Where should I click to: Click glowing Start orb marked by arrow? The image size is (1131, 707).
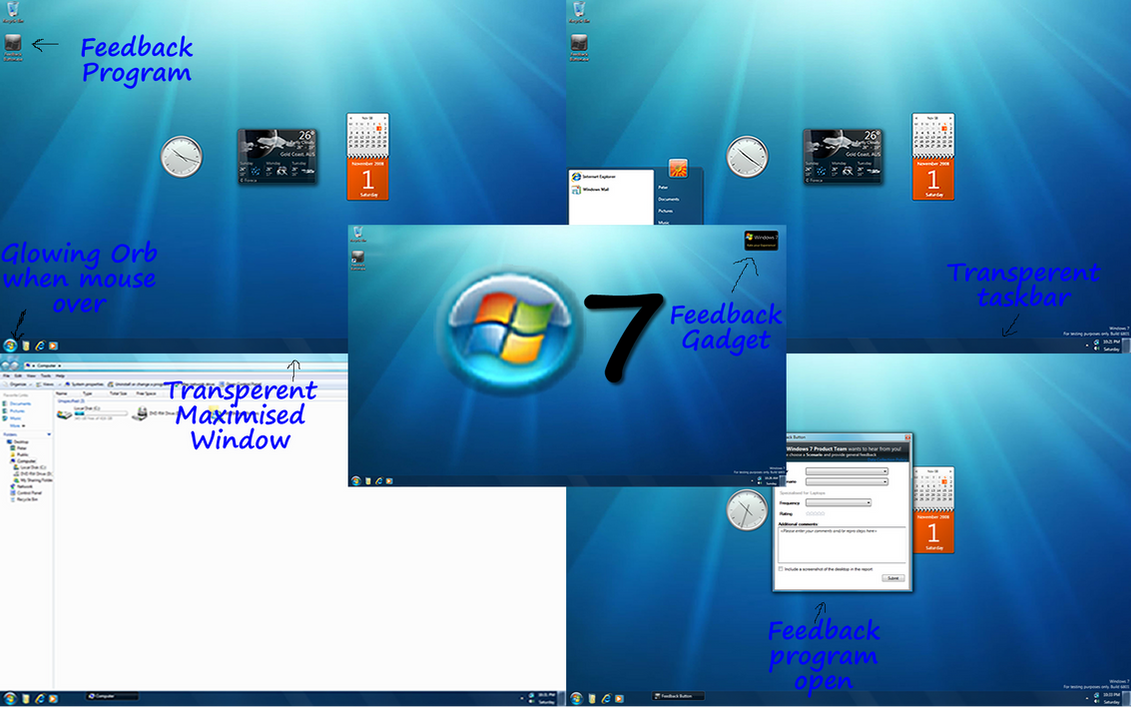click(x=10, y=346)
